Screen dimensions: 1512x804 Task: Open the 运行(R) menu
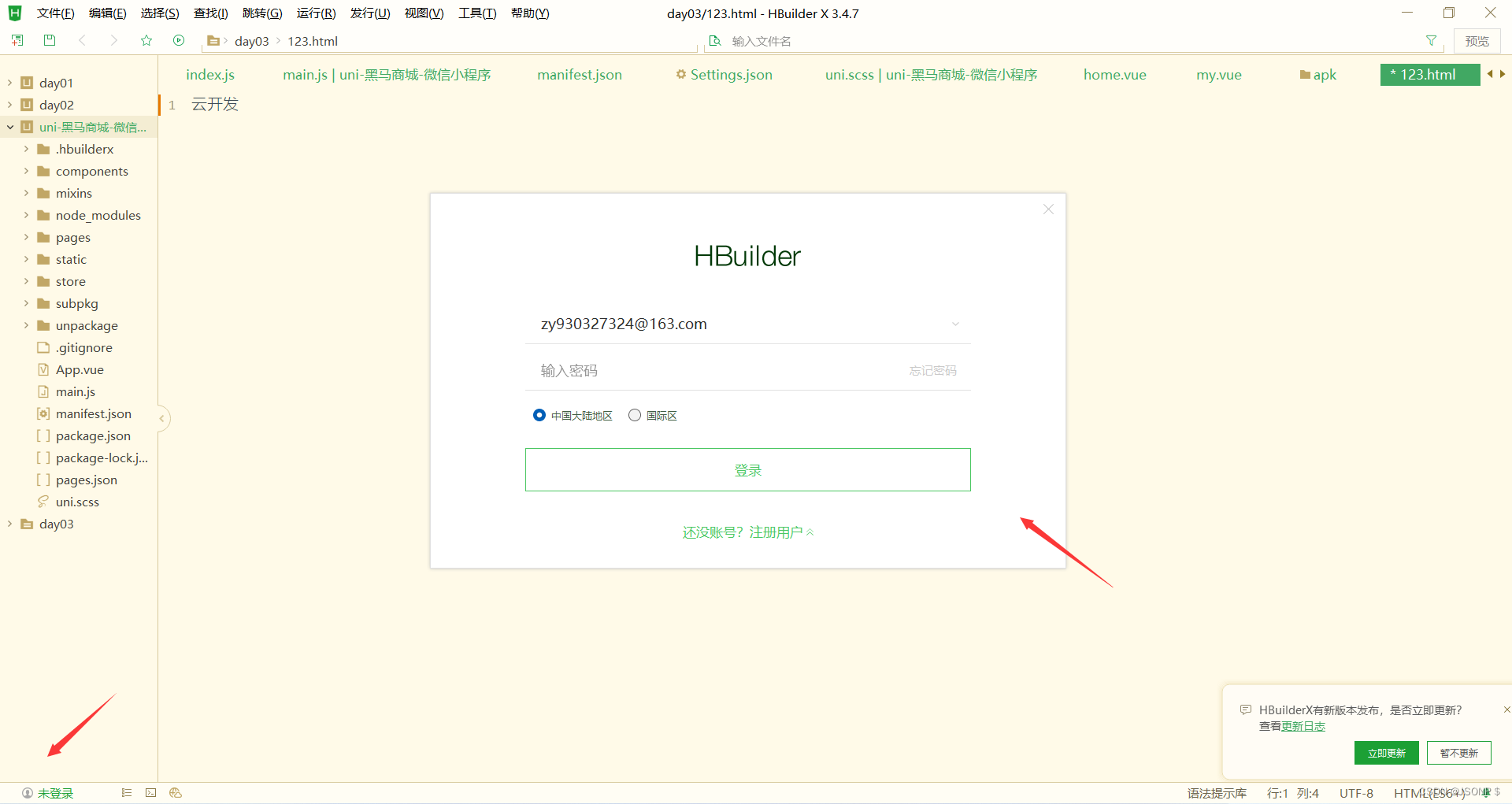pyautogui.click(x=316, y=13)
